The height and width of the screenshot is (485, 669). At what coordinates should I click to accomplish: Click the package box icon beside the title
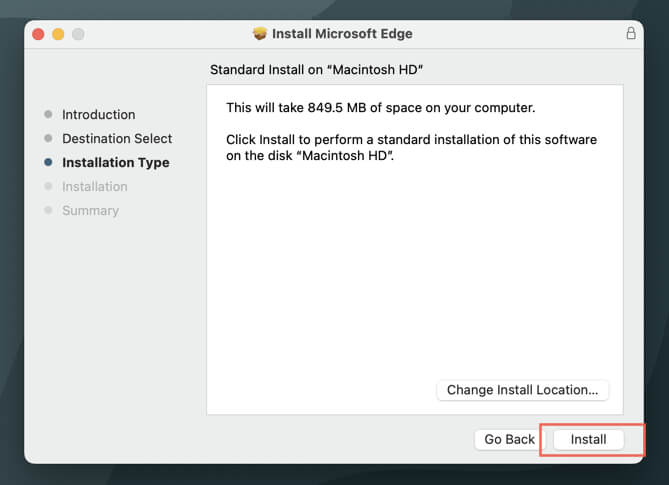tap(260, 33)
